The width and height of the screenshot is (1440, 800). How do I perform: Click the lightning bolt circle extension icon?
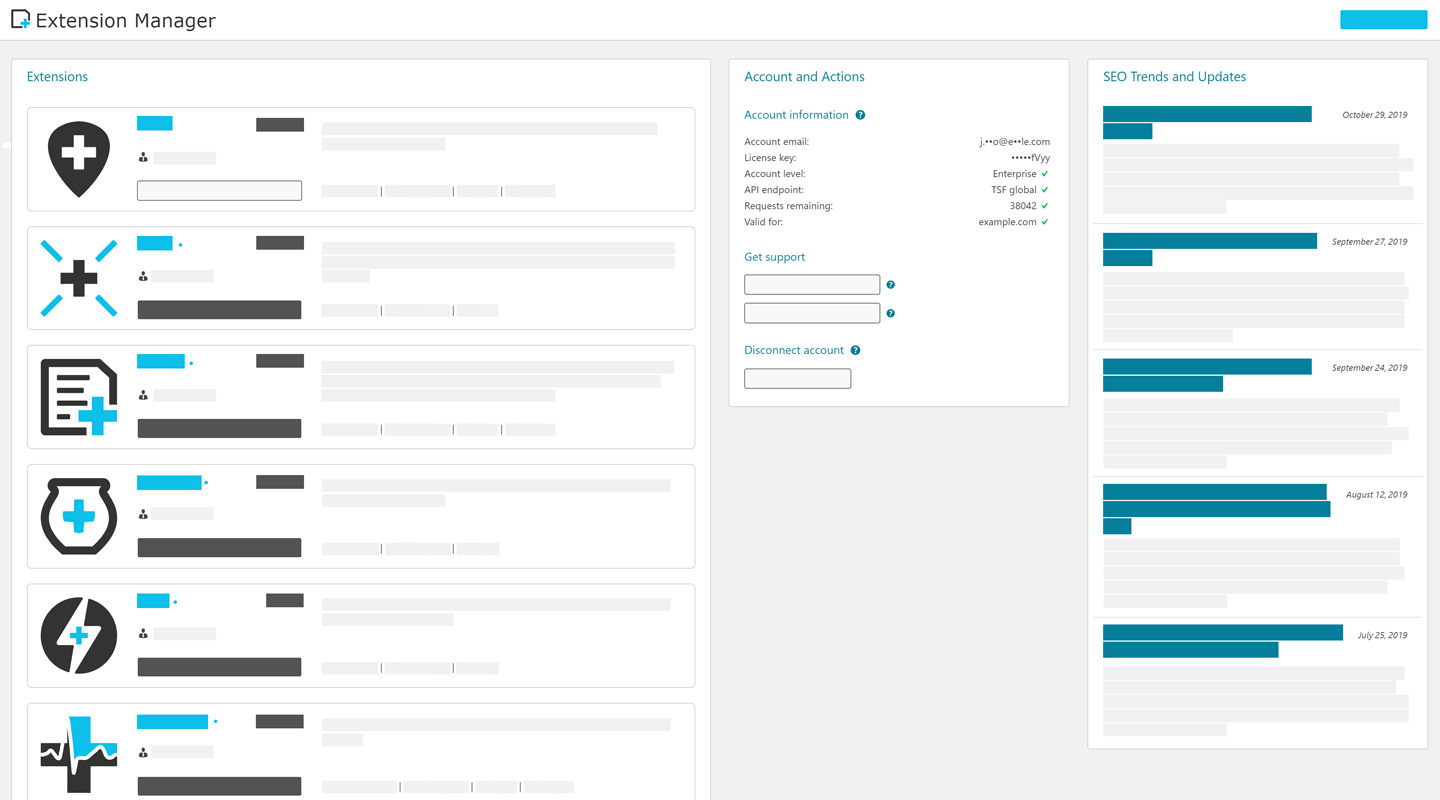(x=79, y=635)
